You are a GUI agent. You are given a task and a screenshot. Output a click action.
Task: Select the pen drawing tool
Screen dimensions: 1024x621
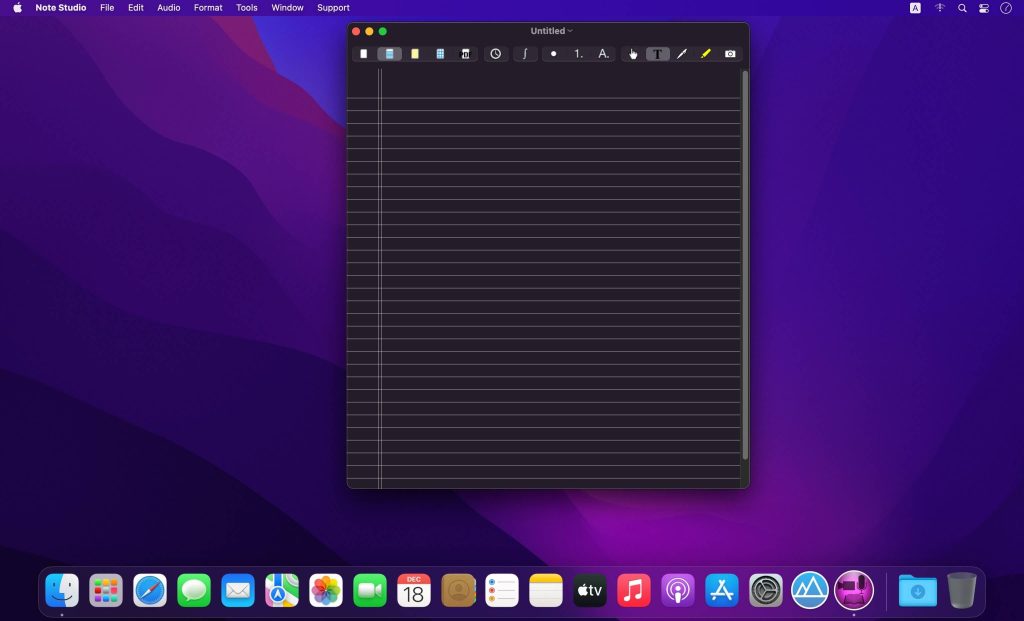pos(682,54)
